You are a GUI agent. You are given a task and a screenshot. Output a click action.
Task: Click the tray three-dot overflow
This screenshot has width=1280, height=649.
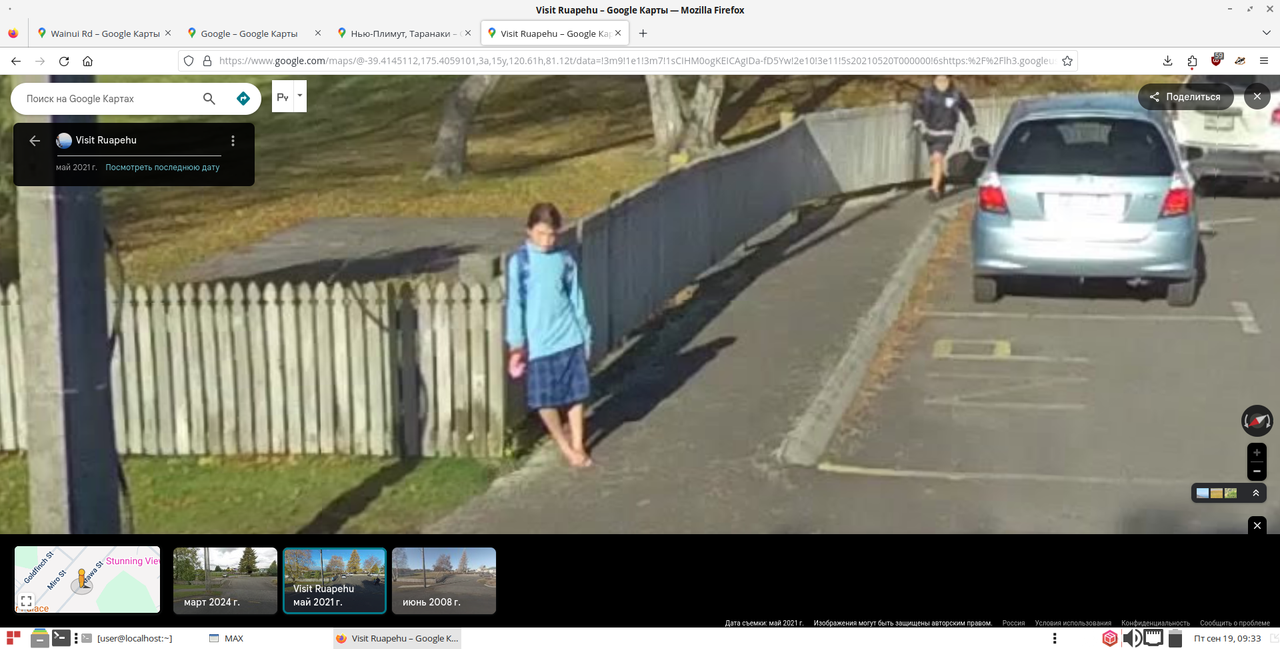click(1055, 638)
